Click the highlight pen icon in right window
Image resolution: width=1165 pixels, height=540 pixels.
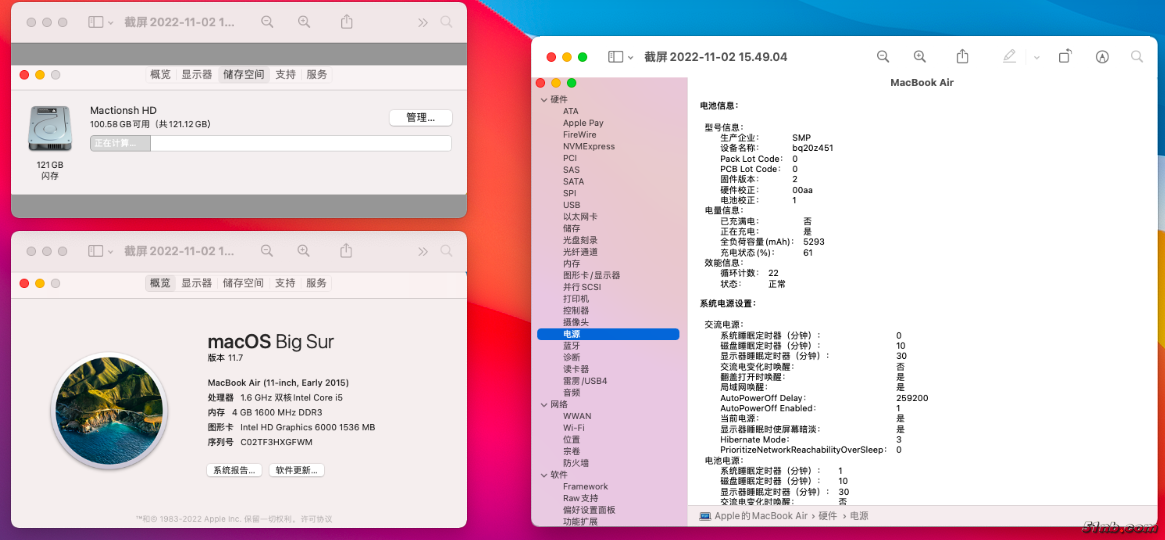click(x=1009, y=57)
